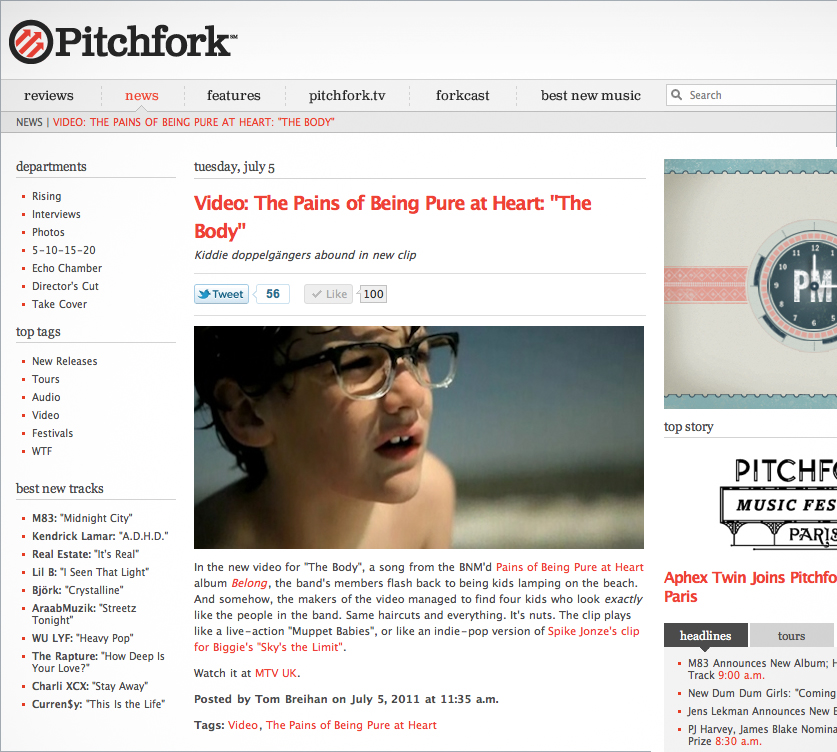Click the Pitchfork Music Festival Paris logo
The width and height of the screenshot is (837, 752).
779,503
